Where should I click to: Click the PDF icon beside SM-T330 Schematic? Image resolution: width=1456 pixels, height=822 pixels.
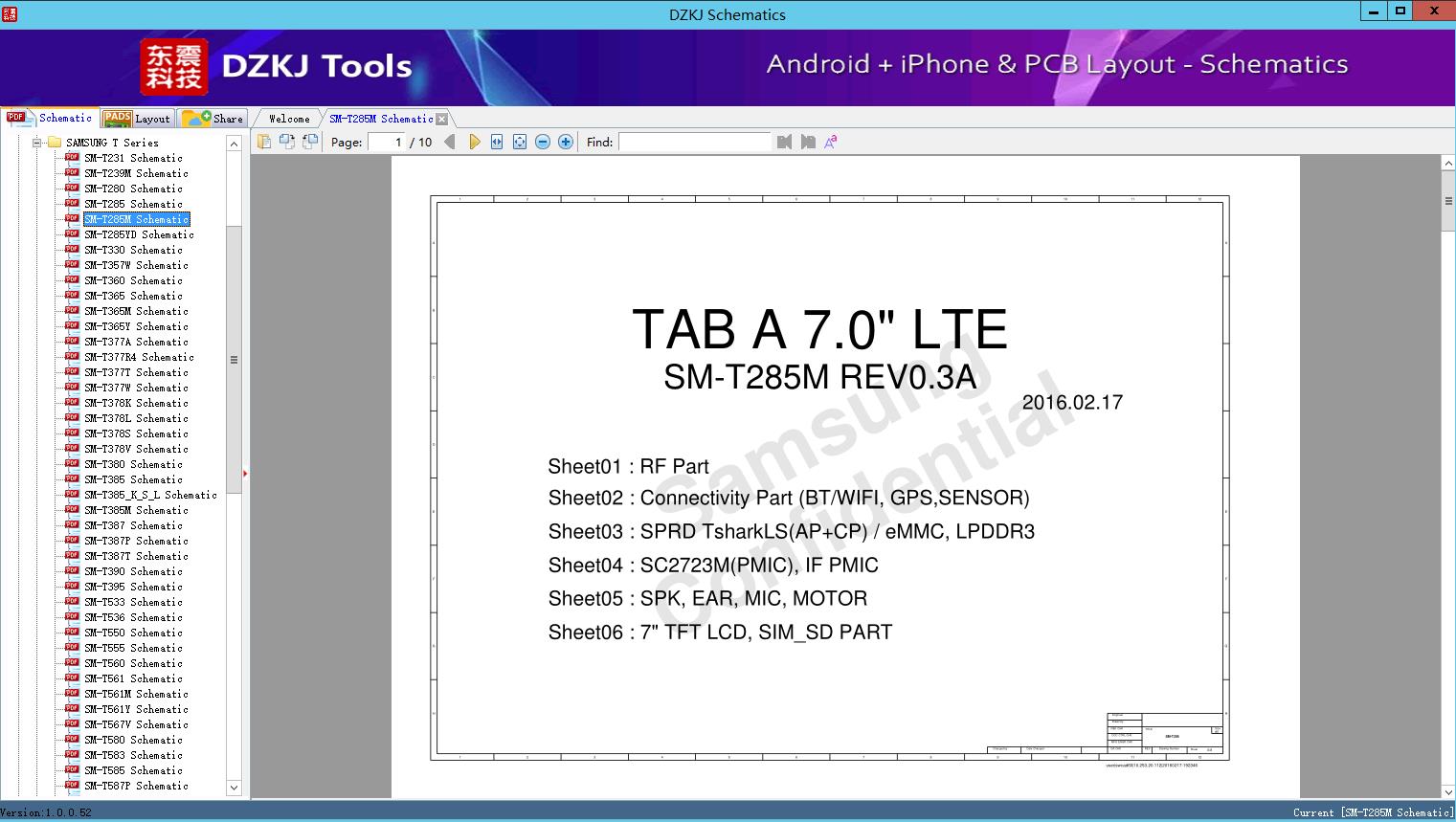pos(72,250)
